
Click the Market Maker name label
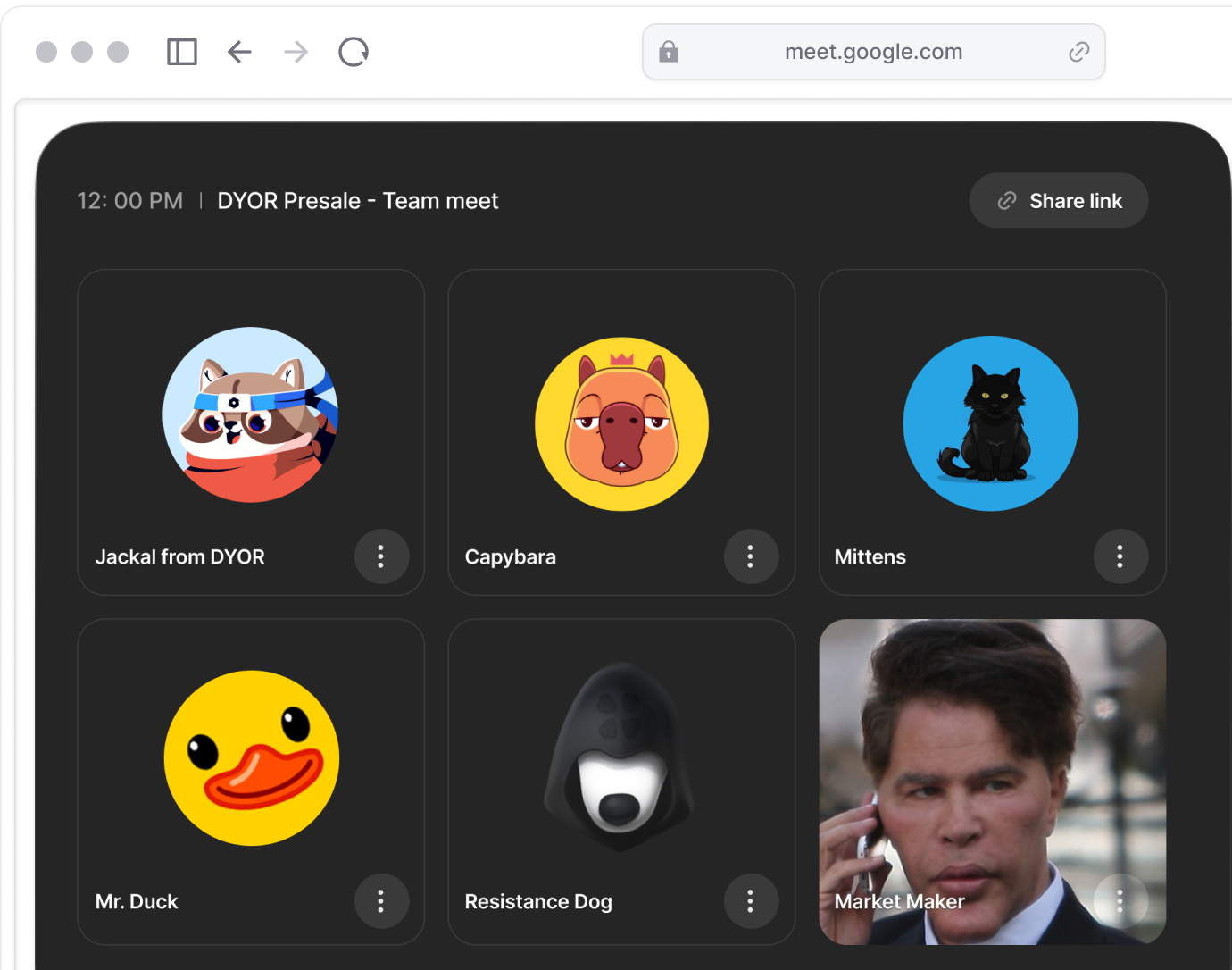tap(900, 901)
